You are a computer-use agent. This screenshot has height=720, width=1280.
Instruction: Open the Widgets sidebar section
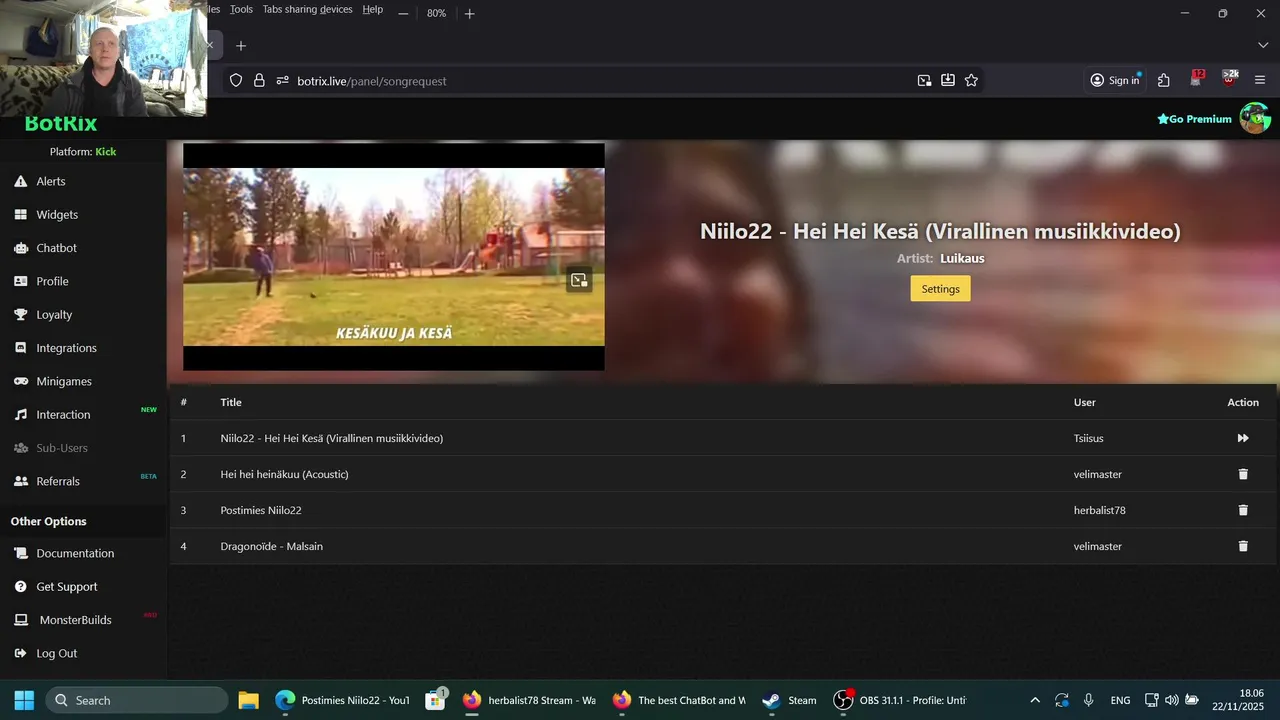(x=57, y=214)
